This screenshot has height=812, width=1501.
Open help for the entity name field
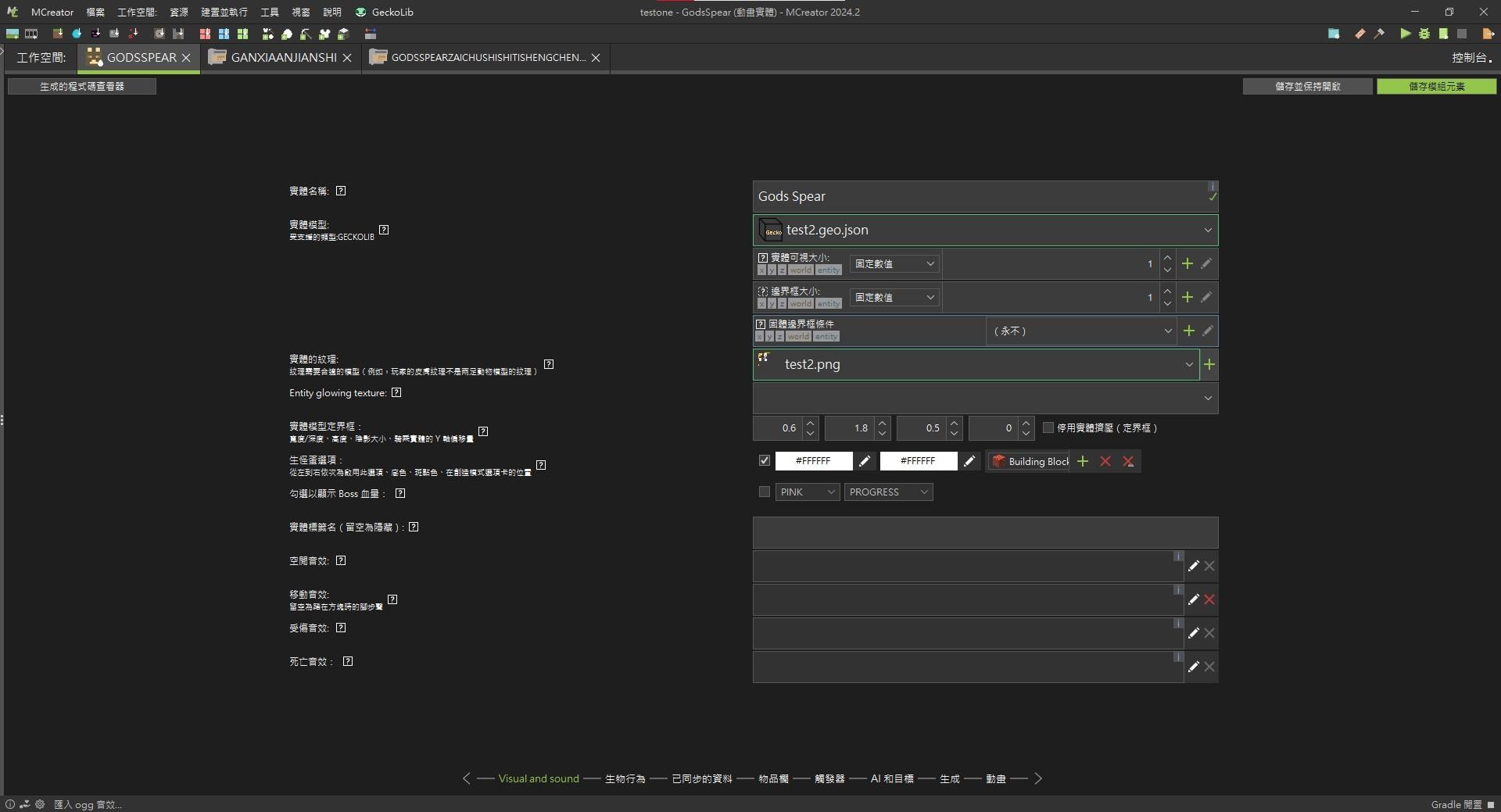click(x=341, y=191)
